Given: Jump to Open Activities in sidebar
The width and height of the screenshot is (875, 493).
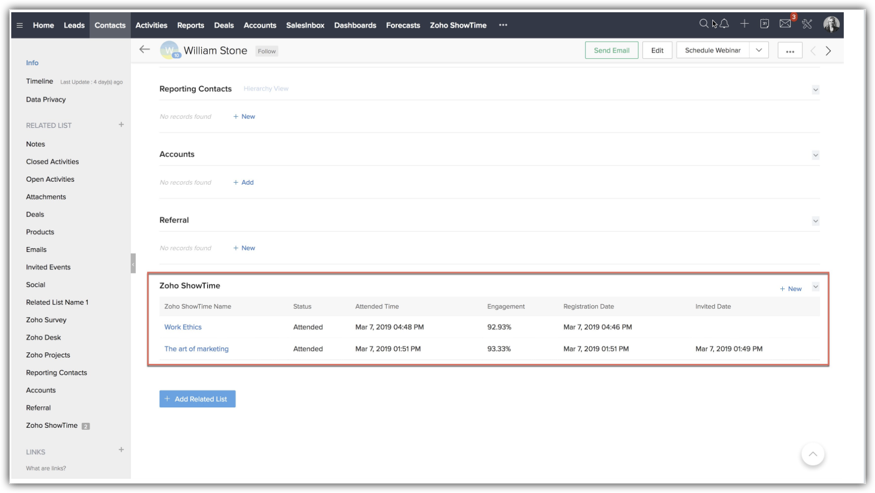Looking at the screenshot, I should coord(50,179).
